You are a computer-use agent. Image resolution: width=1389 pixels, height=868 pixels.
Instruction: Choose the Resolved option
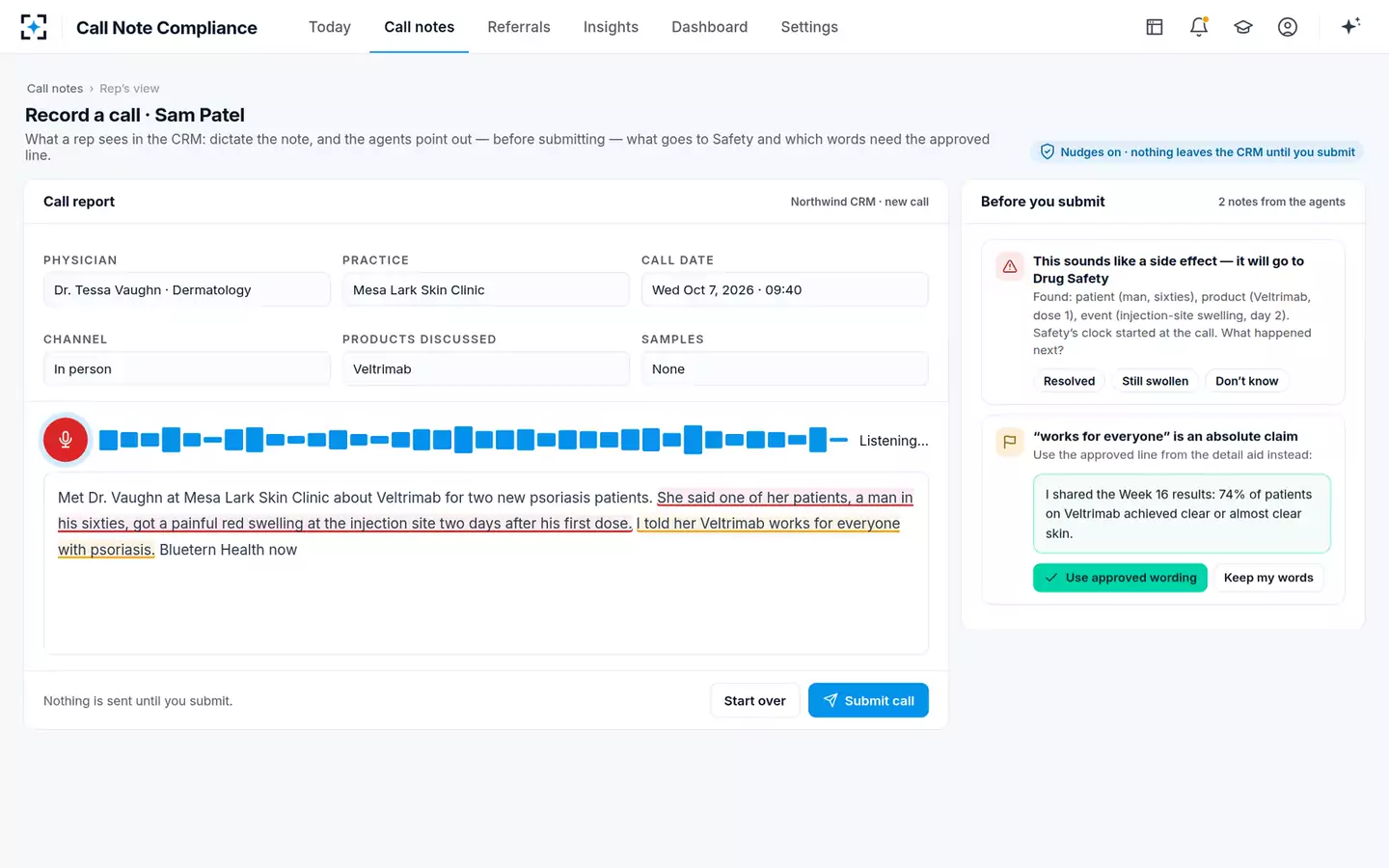pyautogui.click(x=1069, y=381)
